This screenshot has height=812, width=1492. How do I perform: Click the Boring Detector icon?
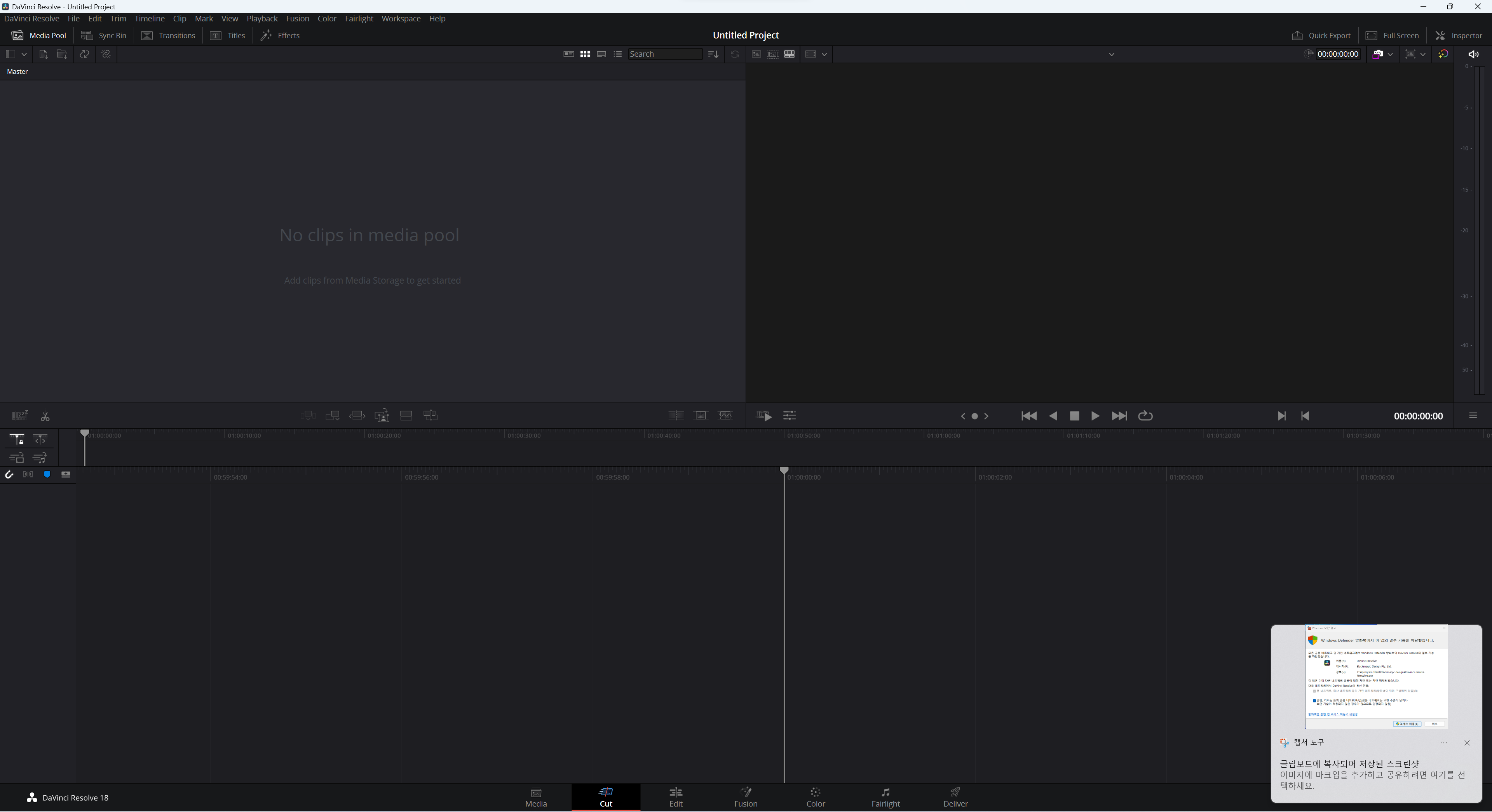click(20, 416)
